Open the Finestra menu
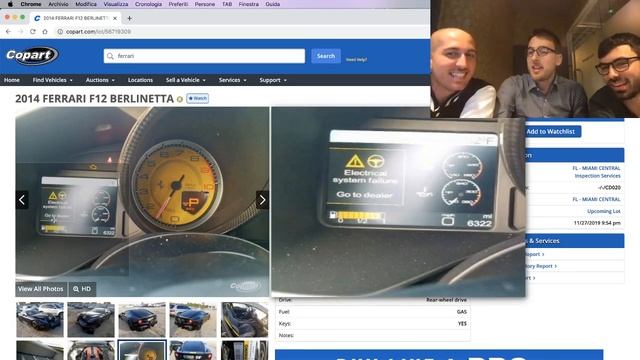 [x=249, y=4]
